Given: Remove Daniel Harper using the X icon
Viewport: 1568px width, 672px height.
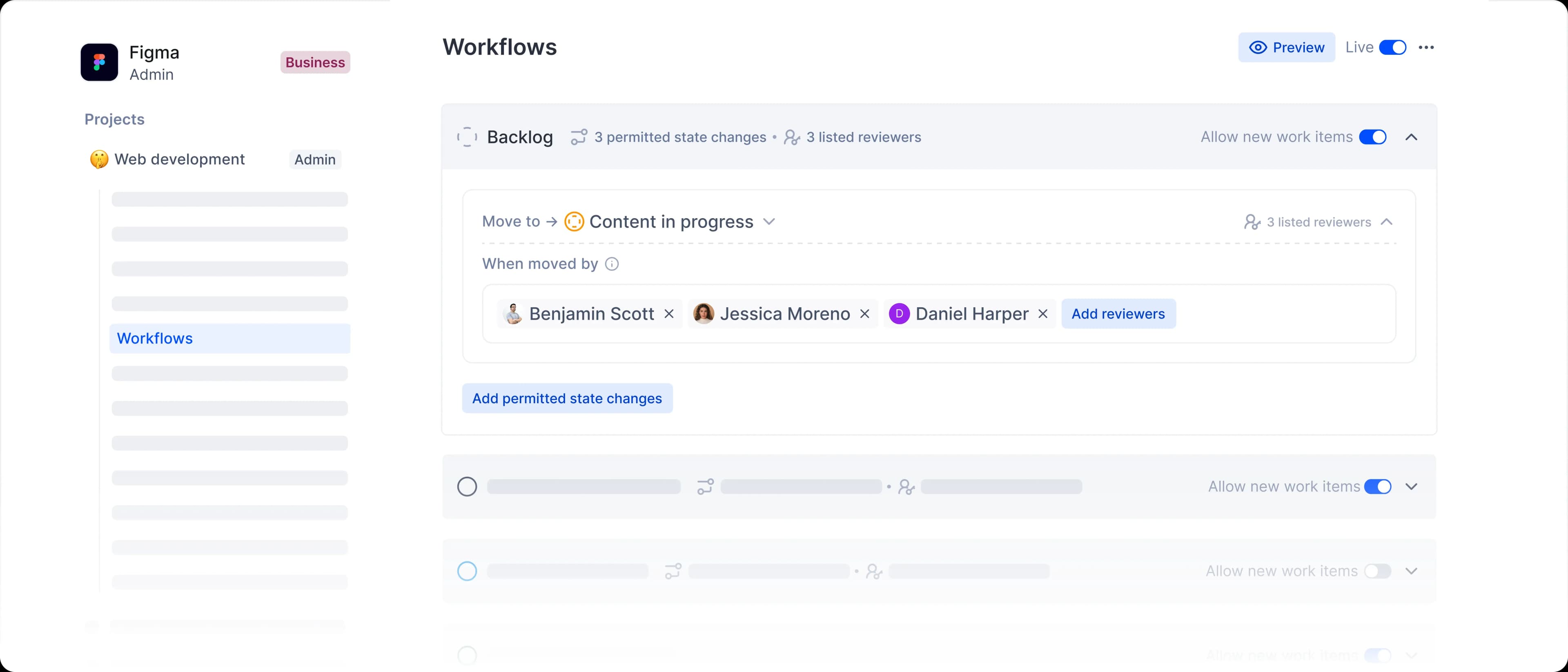Looking at the screenshot, I should (x=1043, y=313).
